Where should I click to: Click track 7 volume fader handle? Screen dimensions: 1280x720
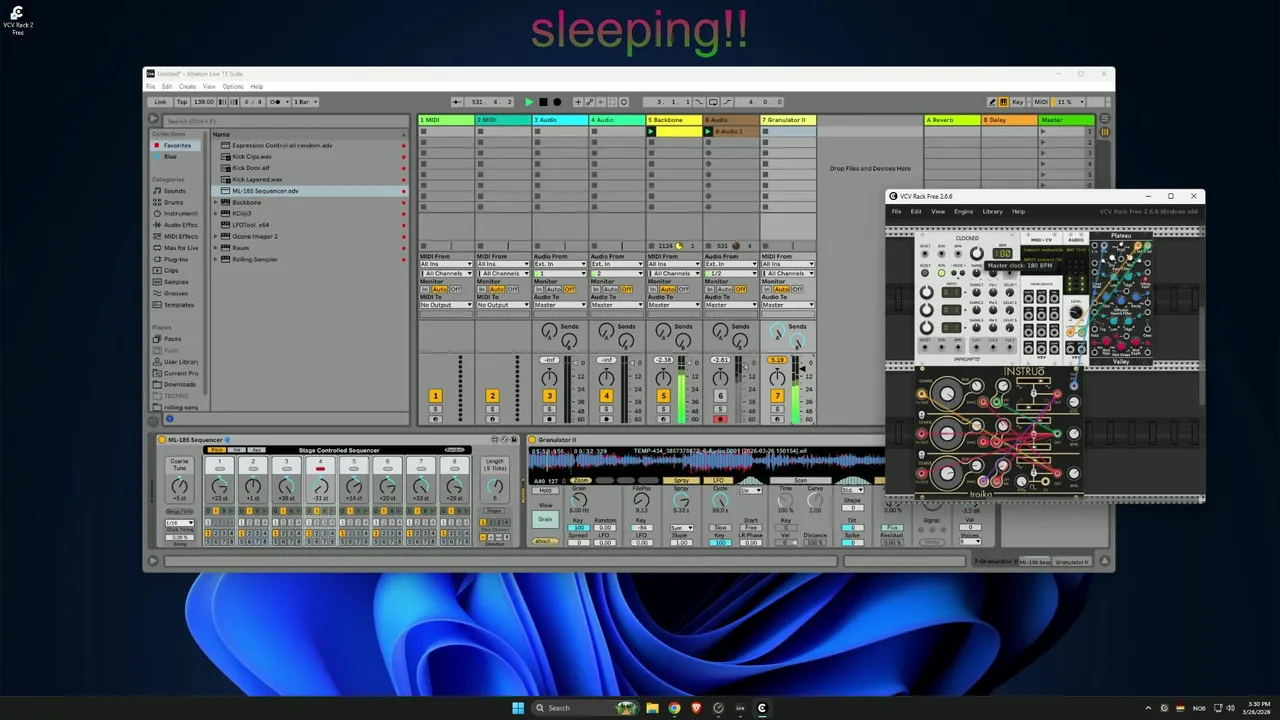pos(802,369)
